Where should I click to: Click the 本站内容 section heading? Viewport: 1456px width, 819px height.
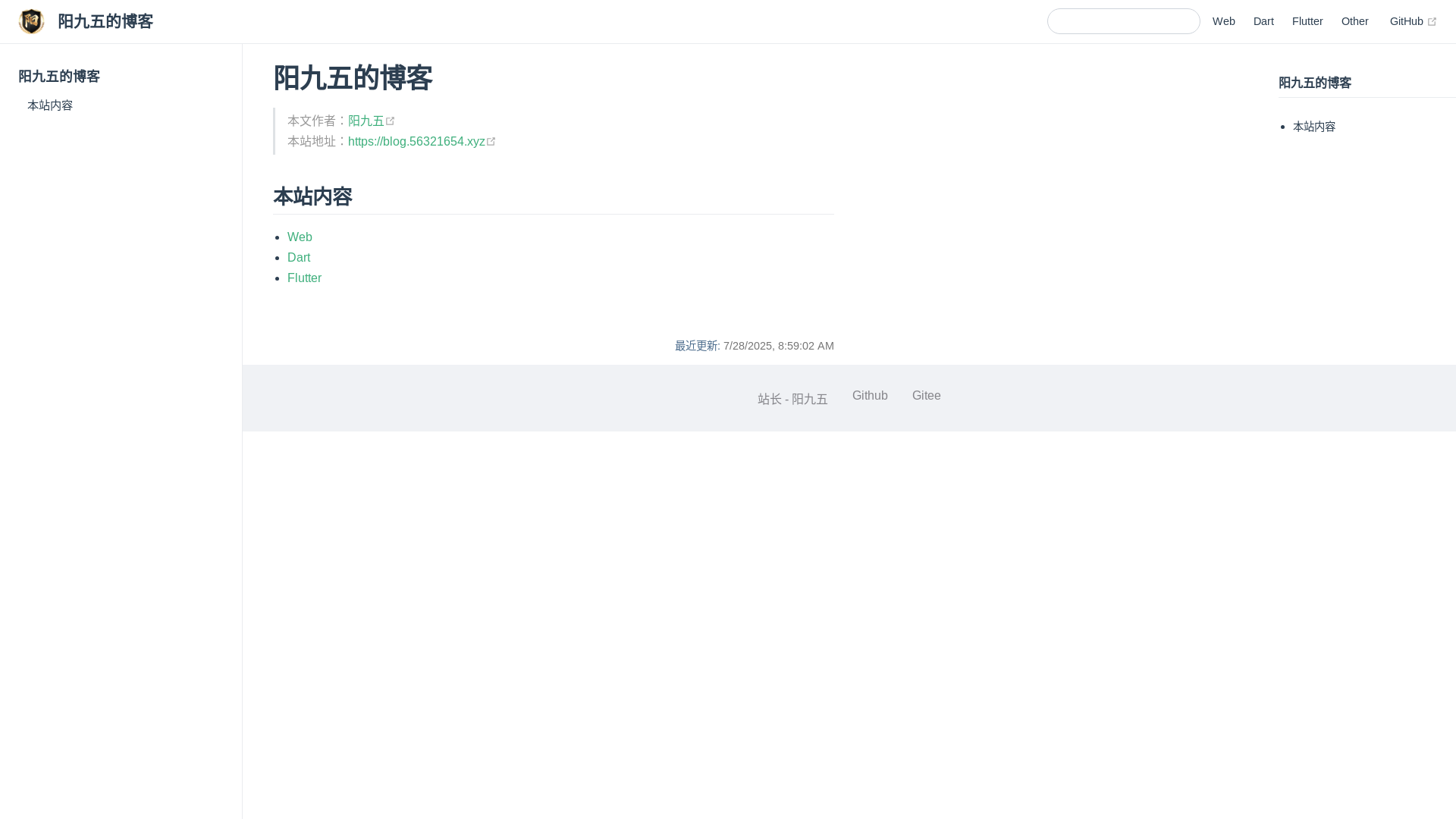click(x=312, y=196)
